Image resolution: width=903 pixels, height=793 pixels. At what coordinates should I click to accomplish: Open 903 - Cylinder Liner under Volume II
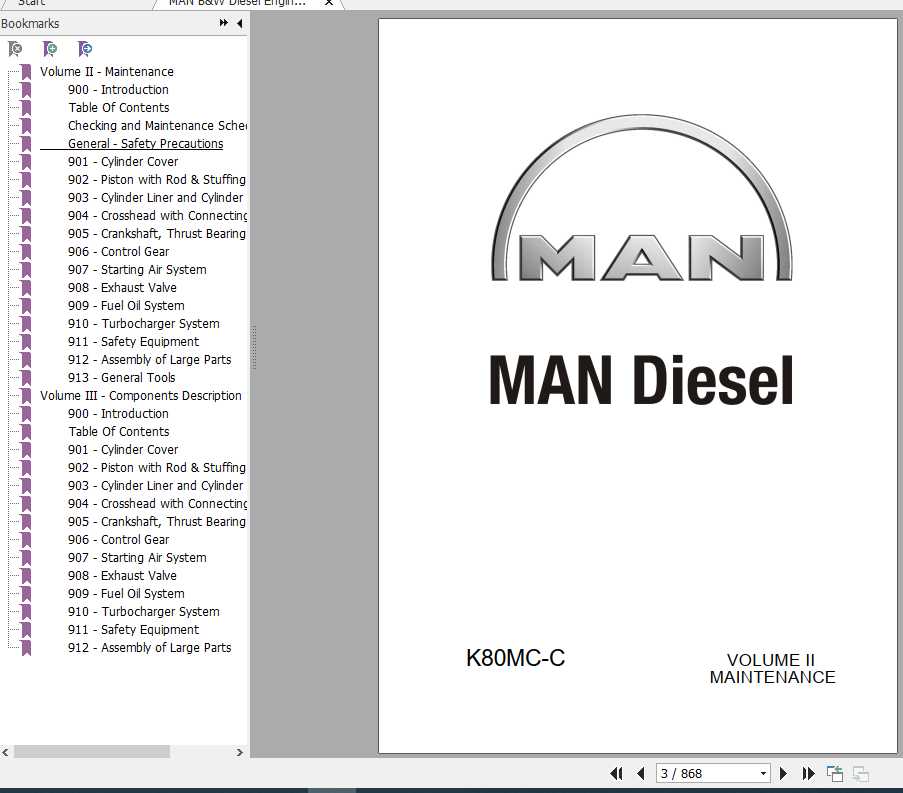coord(155,198)
